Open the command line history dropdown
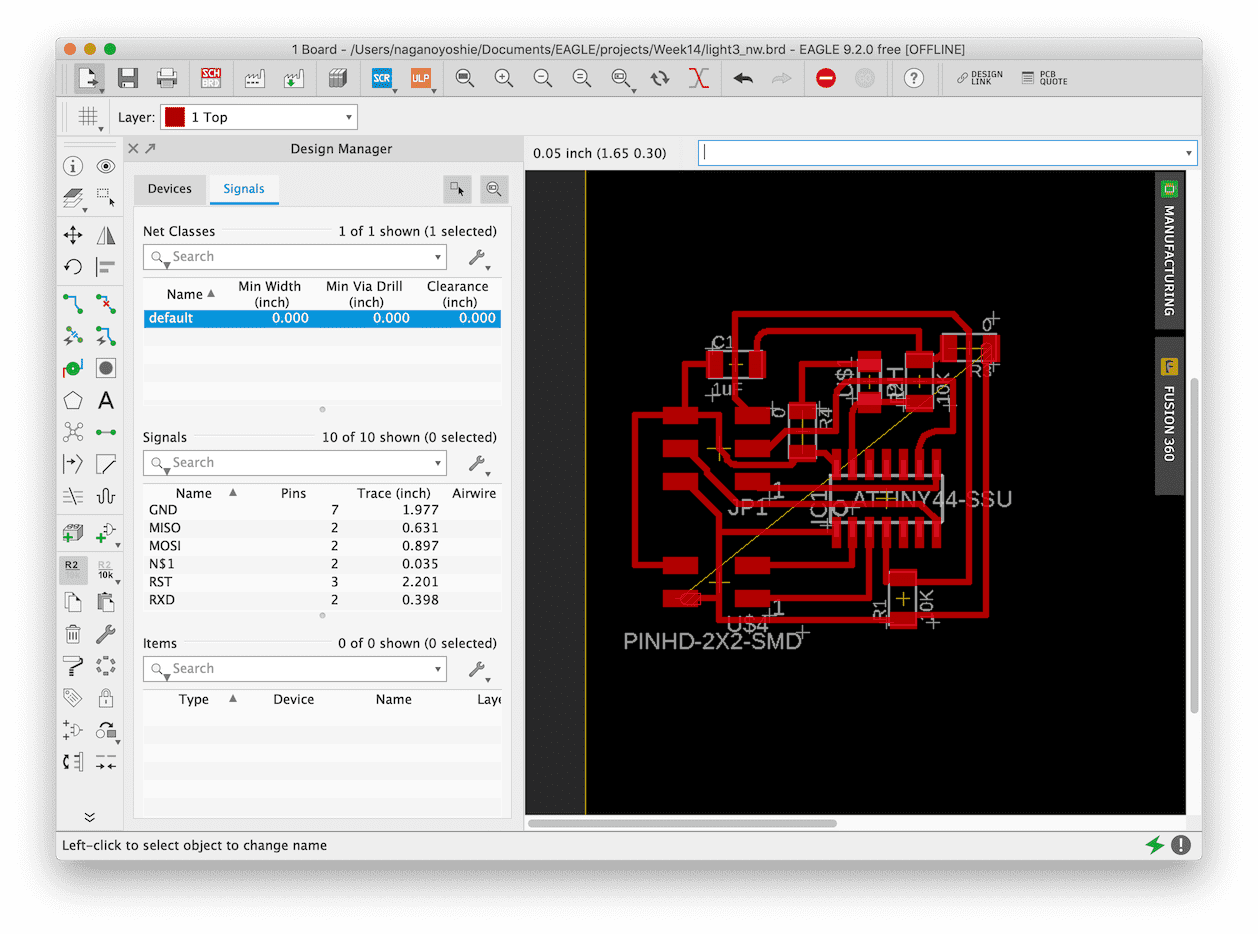The image size is (1258, 934). [1189, 153]
